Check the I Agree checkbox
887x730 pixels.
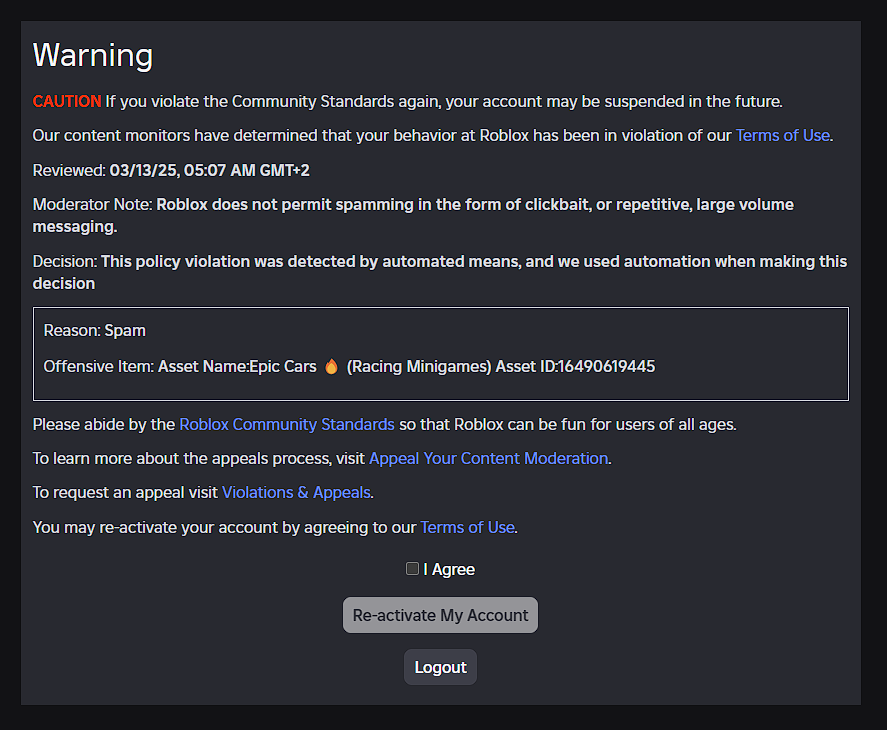412,568
